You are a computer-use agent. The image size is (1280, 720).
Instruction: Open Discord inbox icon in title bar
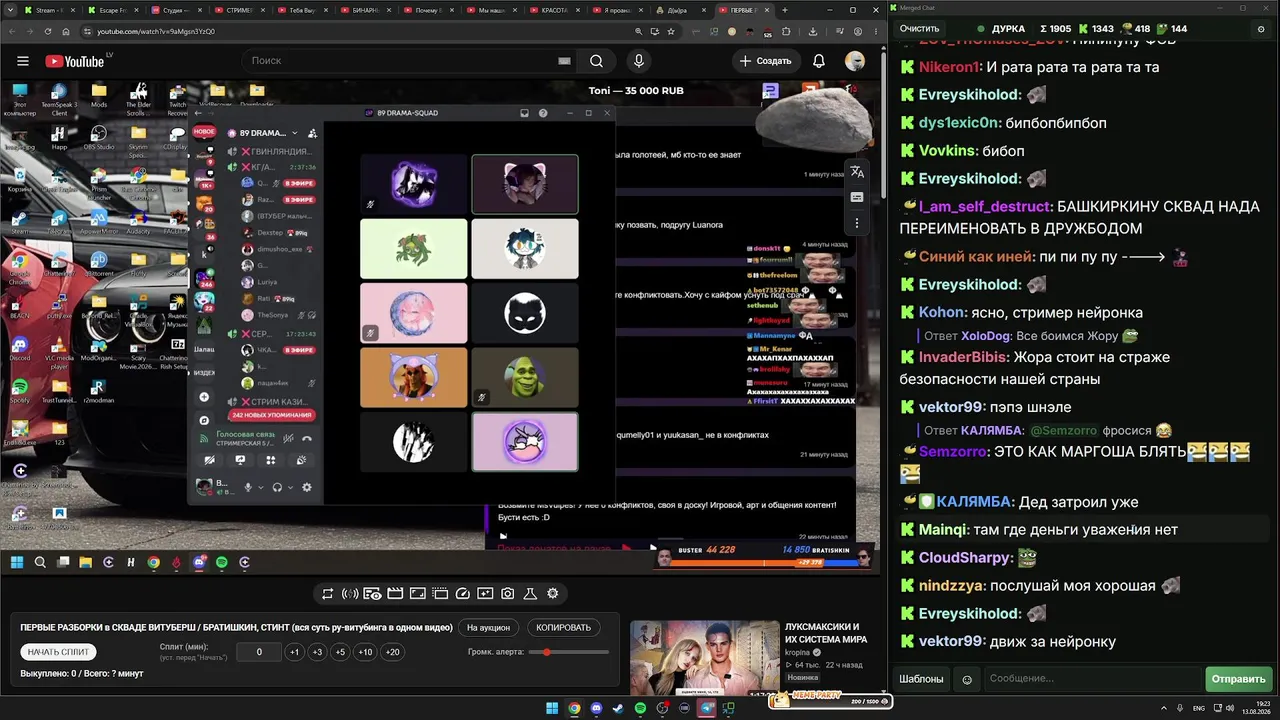pyautogui.click(x=524, y=113)
